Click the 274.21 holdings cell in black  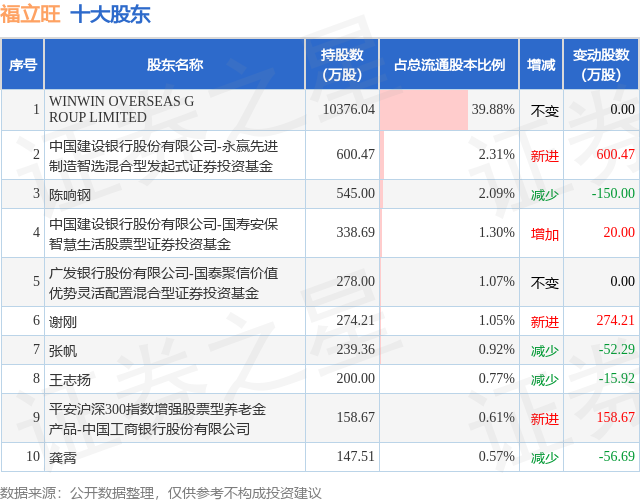[356, 320]
